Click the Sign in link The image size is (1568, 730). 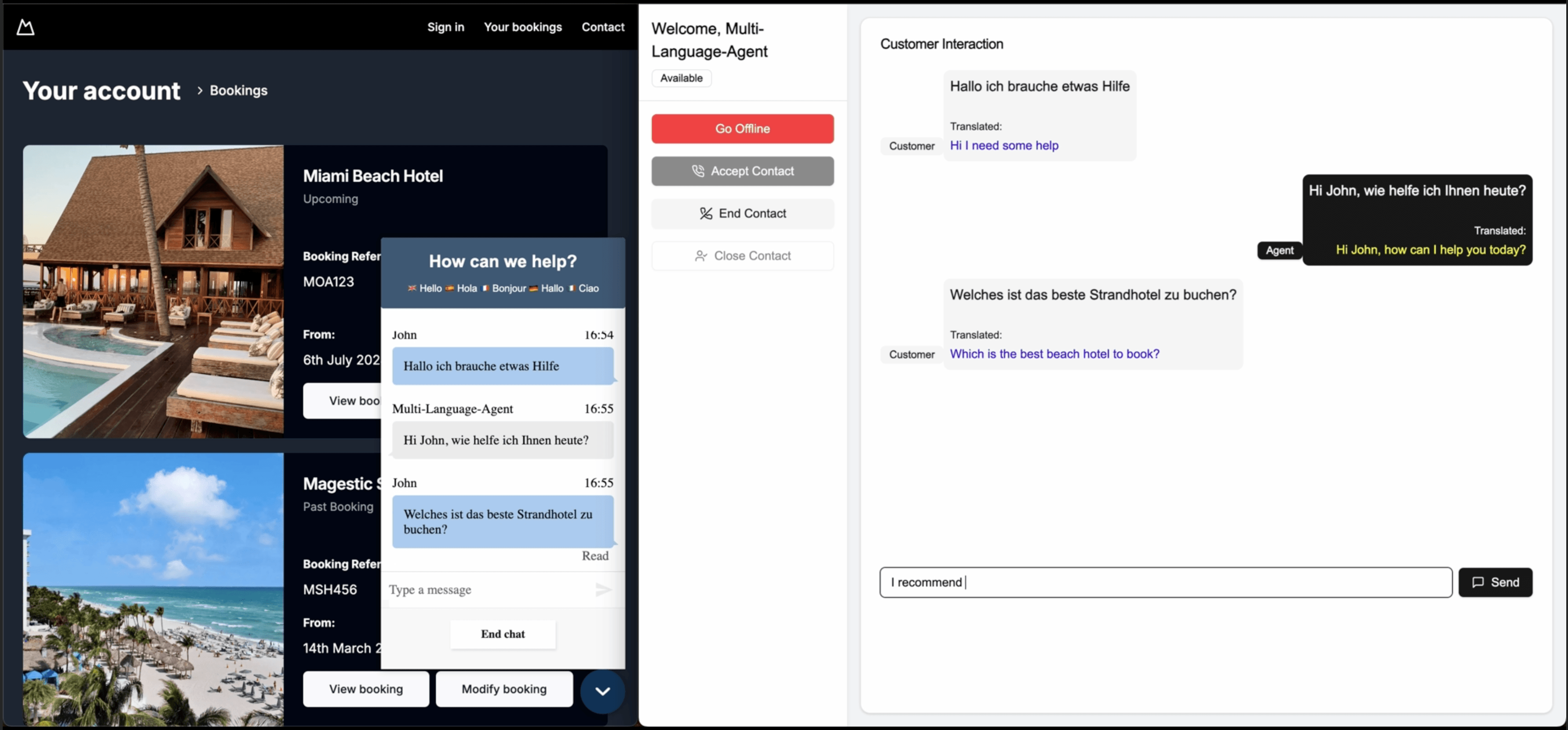pyautogui.click(x=445, y=27)
